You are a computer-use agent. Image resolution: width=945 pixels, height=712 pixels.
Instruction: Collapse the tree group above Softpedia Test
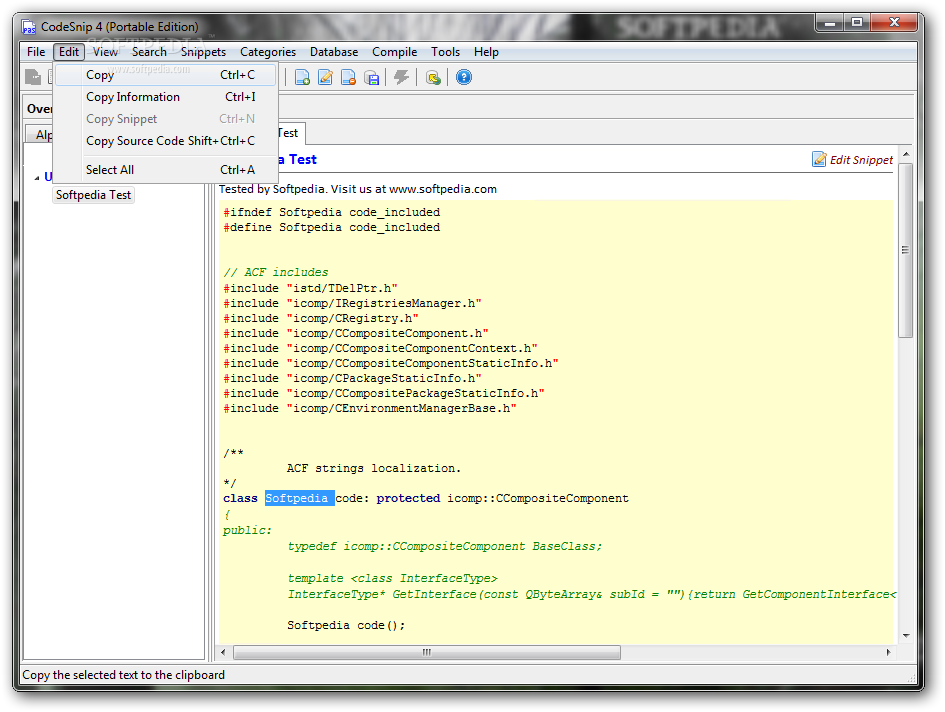37,177
